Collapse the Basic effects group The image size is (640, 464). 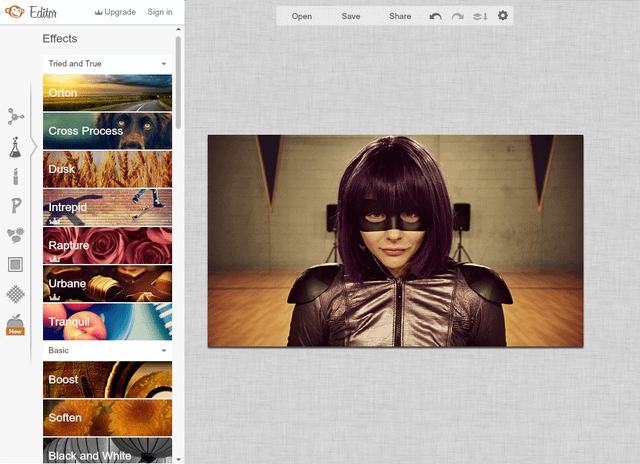click(107, 351)
